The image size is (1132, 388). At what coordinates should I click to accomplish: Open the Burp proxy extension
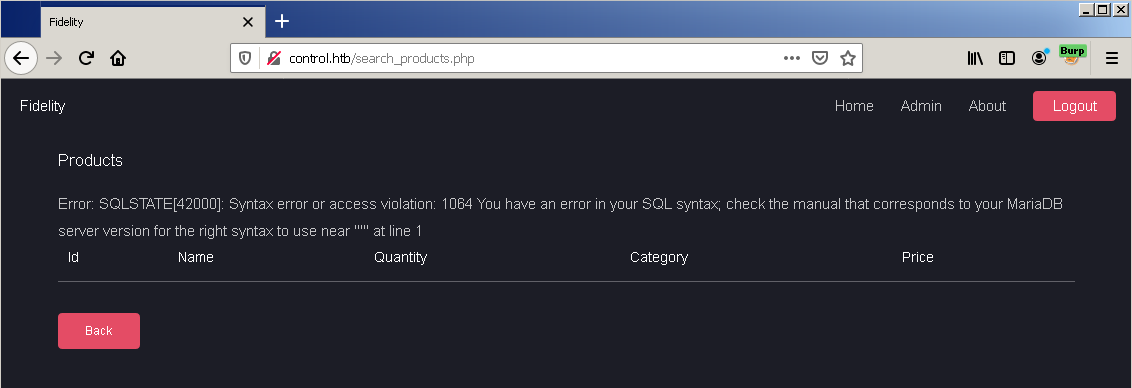pos(1072,56)
